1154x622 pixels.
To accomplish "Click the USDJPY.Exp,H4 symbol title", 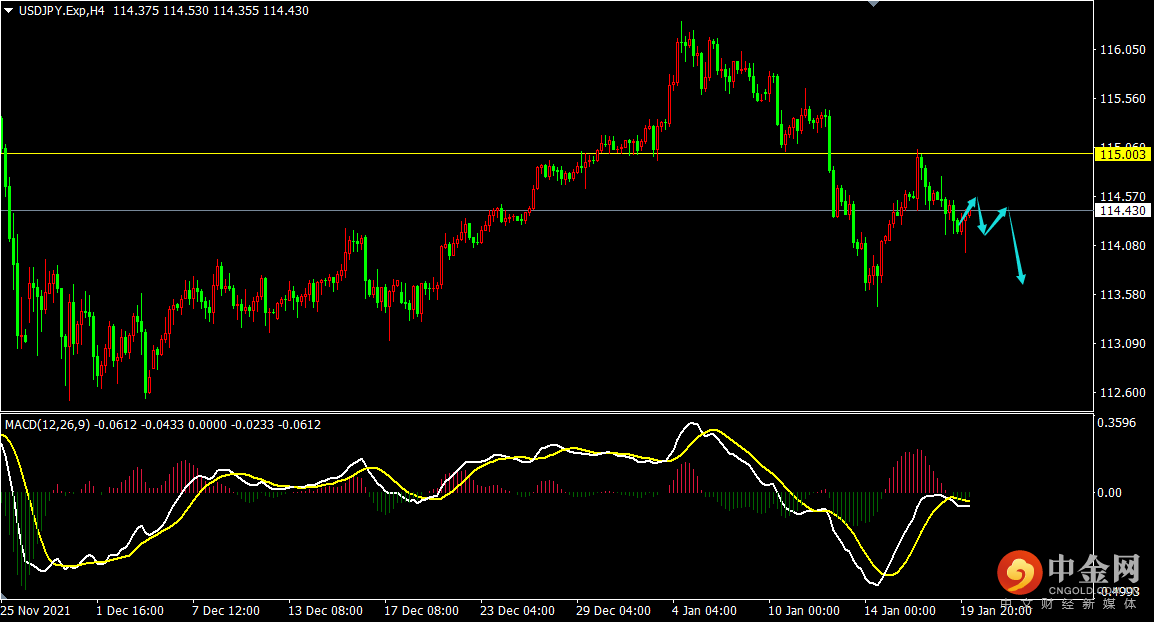I will 62,11.
